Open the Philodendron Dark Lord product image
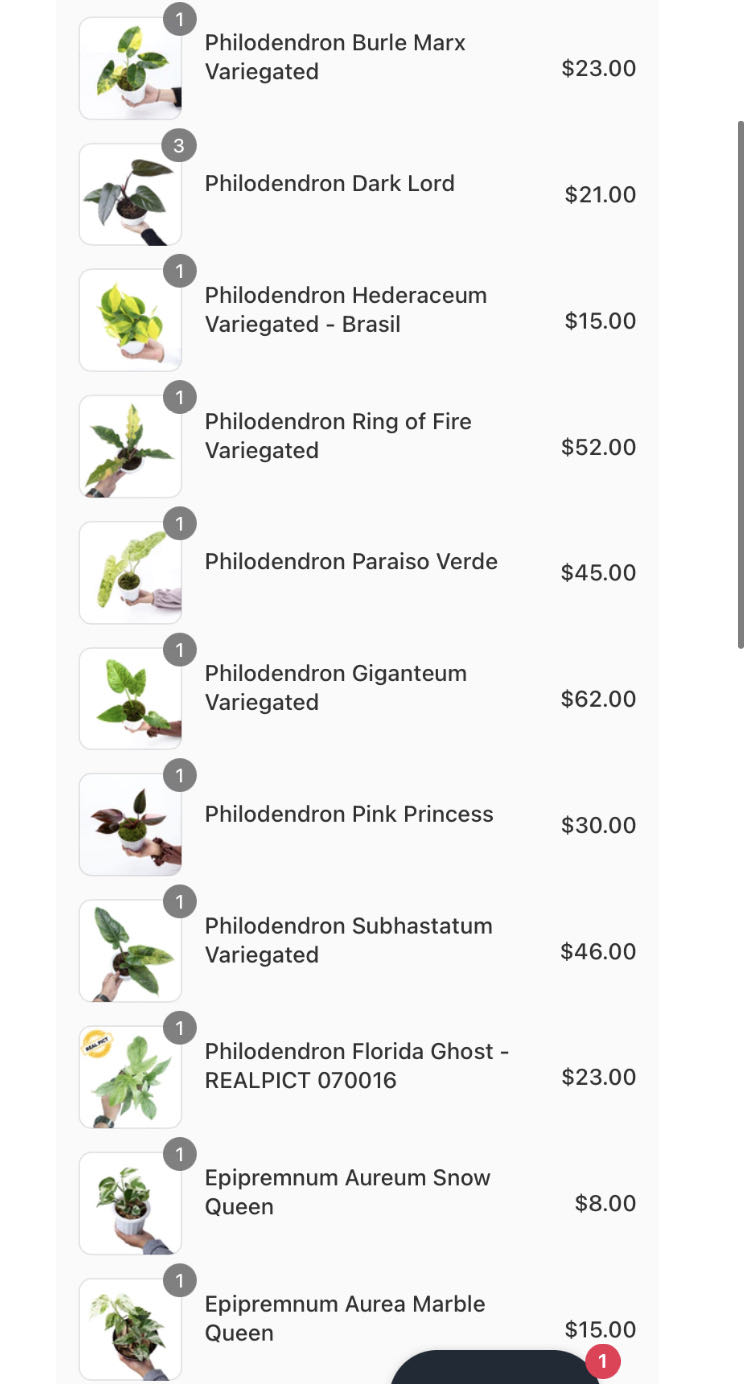The image size is (750, 1384). pyautogui.click(x=130, y=195)
